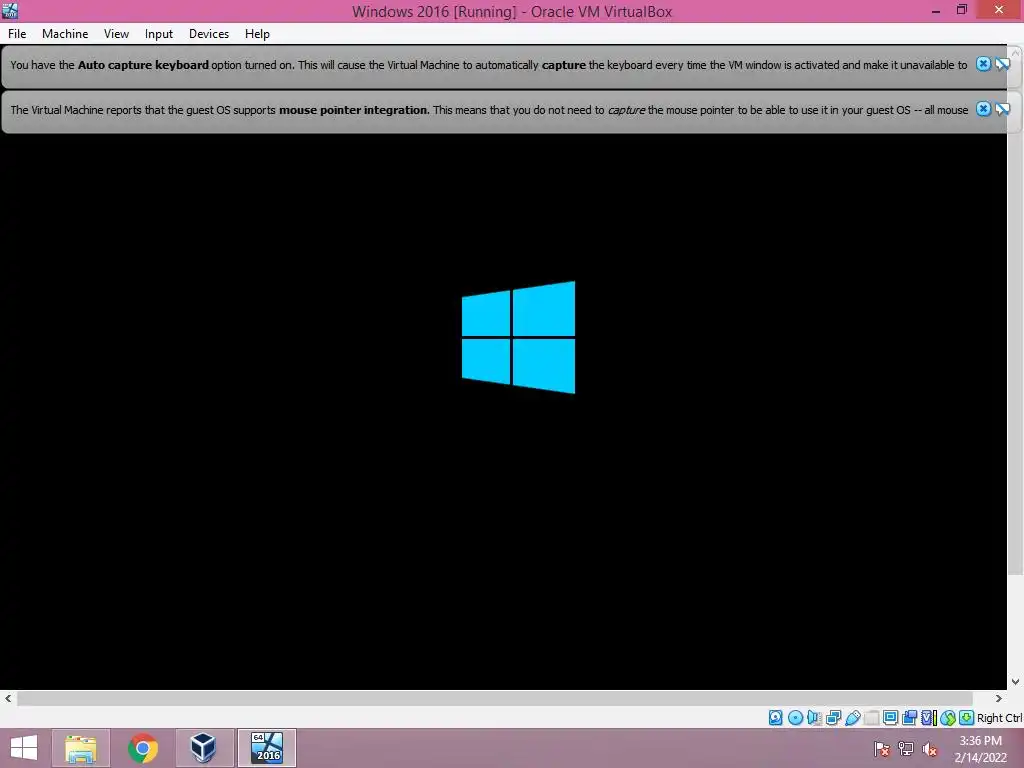This screenshot has width=1024, height=768.
Task: Click the display monitor status icon
Action: [890, 718]
